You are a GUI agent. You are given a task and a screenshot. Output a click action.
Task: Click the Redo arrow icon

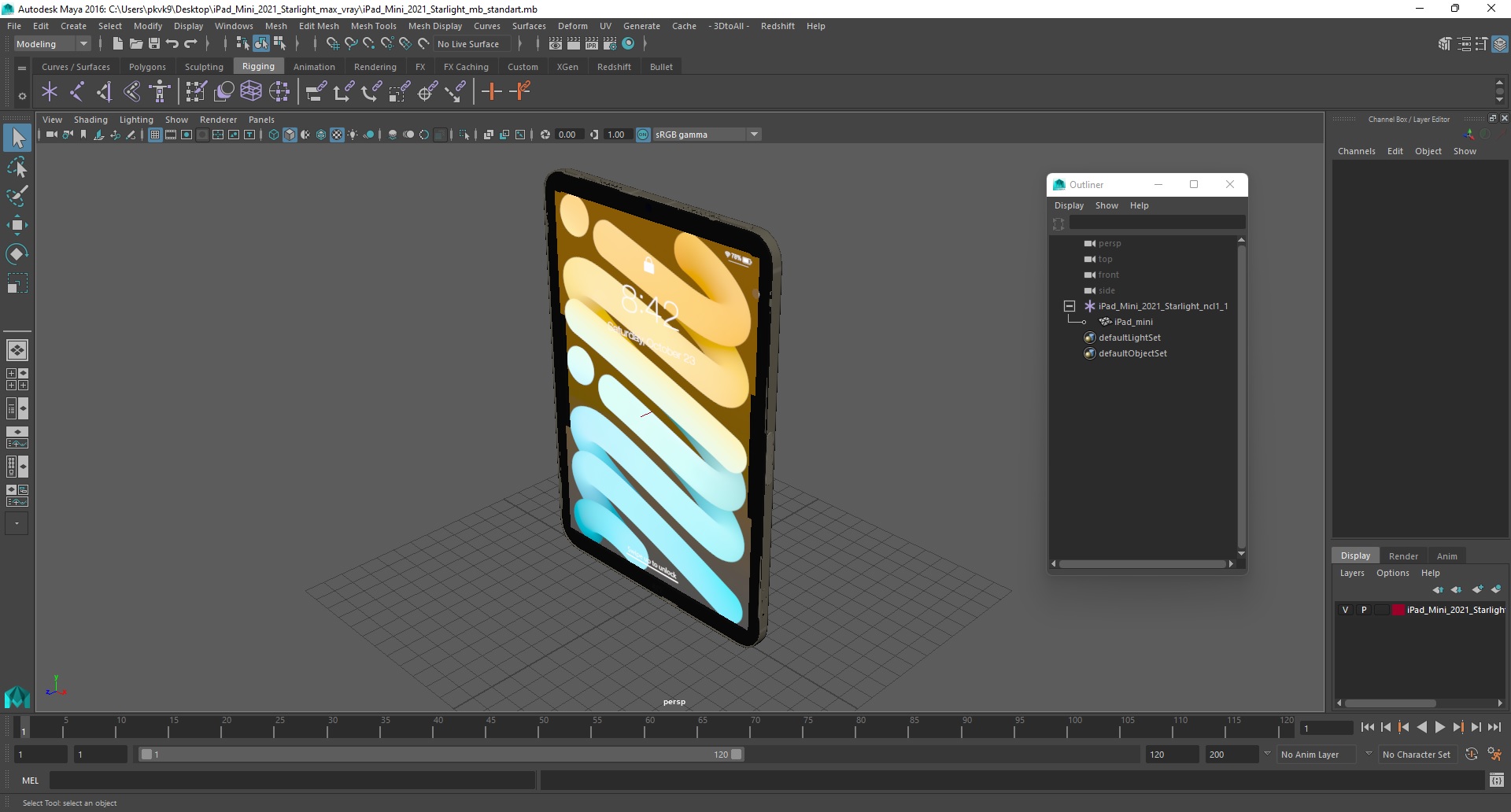191,44
